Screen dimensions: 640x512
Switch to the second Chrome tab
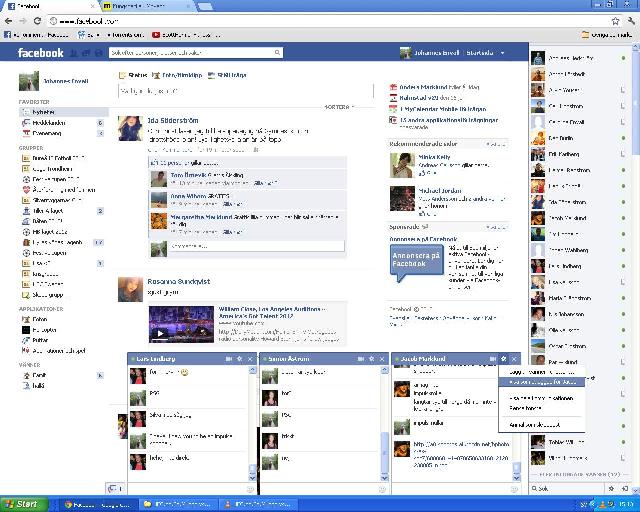click(147, 6)
